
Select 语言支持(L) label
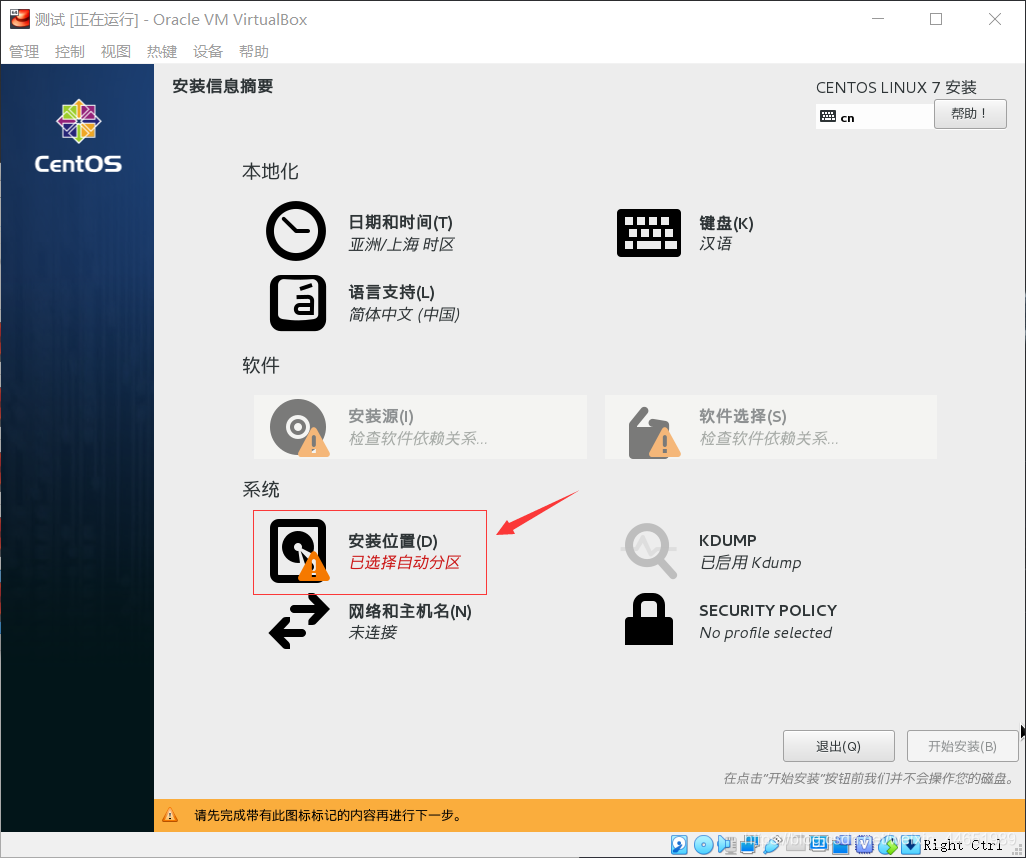391,292
